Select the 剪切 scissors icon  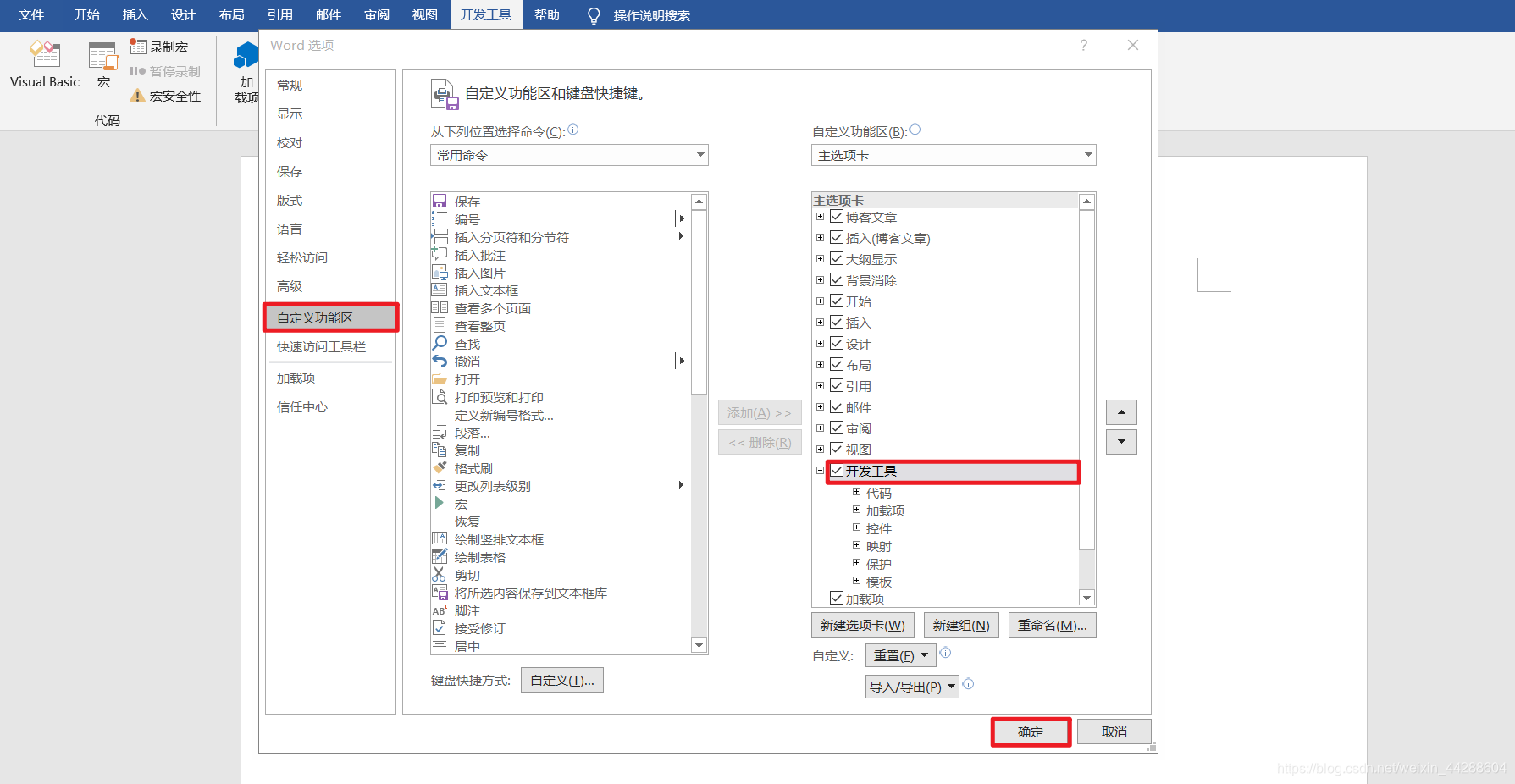coord(440,575)
